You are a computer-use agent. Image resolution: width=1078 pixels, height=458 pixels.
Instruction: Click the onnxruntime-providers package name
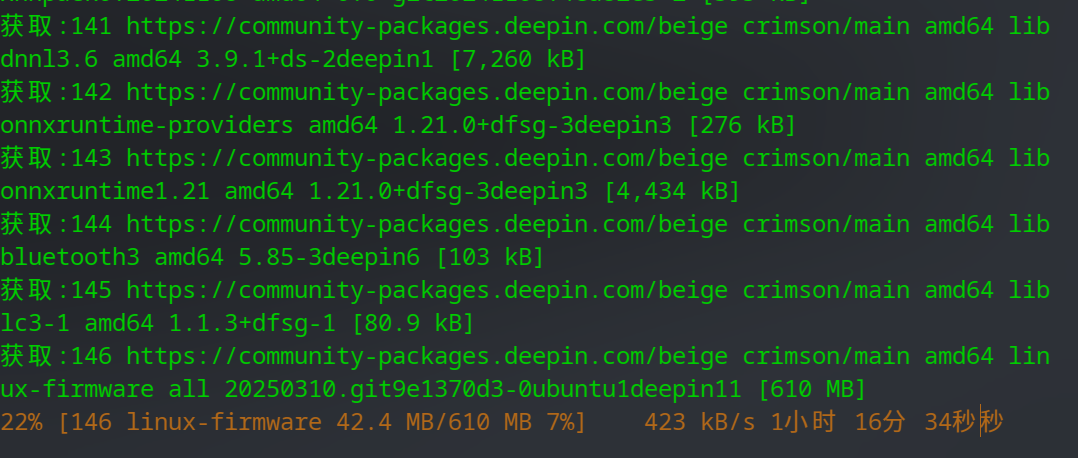point(147,125)
